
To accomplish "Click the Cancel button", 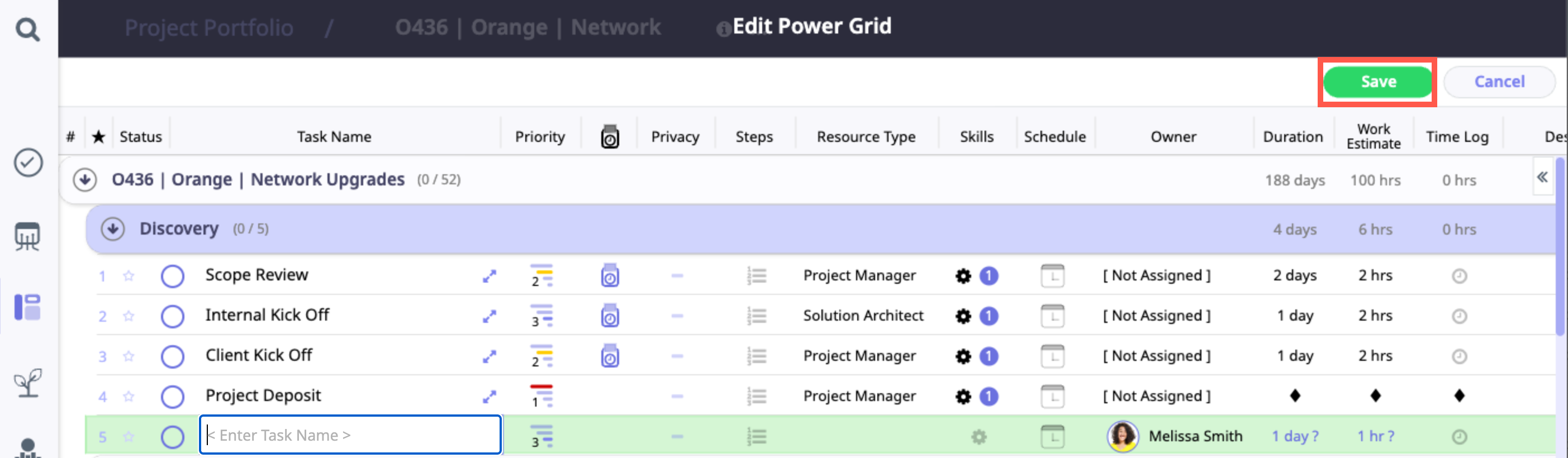I will pos(1499,82).
